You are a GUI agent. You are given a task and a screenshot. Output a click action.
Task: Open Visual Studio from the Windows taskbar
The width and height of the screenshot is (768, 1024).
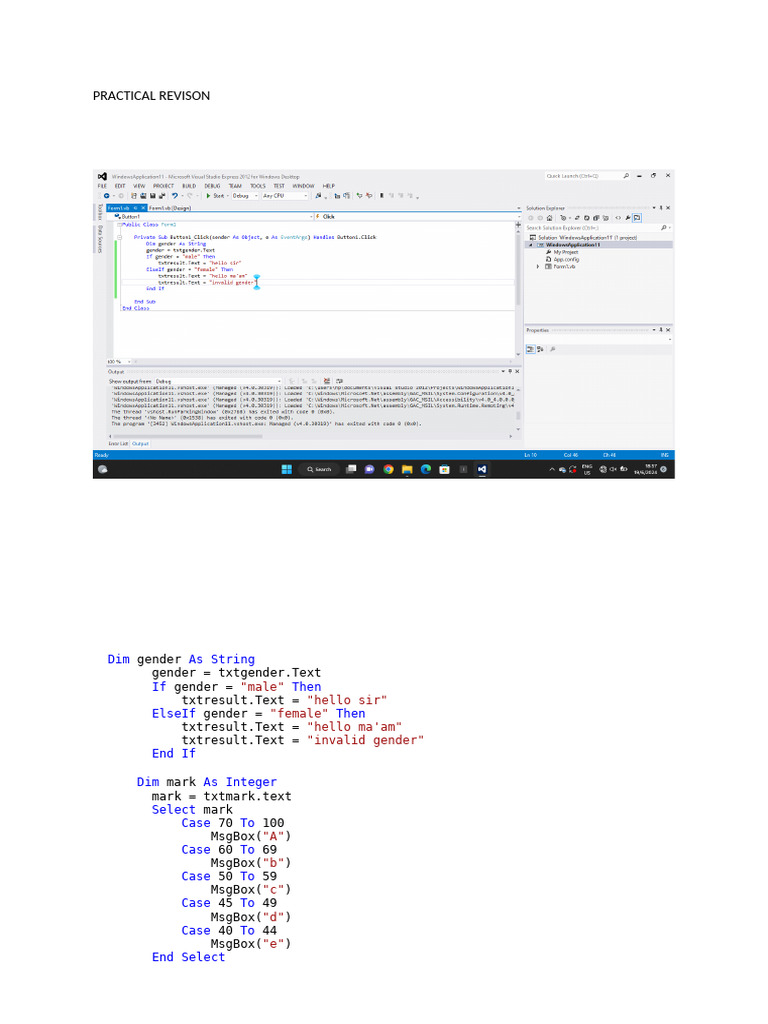point(481,468)
